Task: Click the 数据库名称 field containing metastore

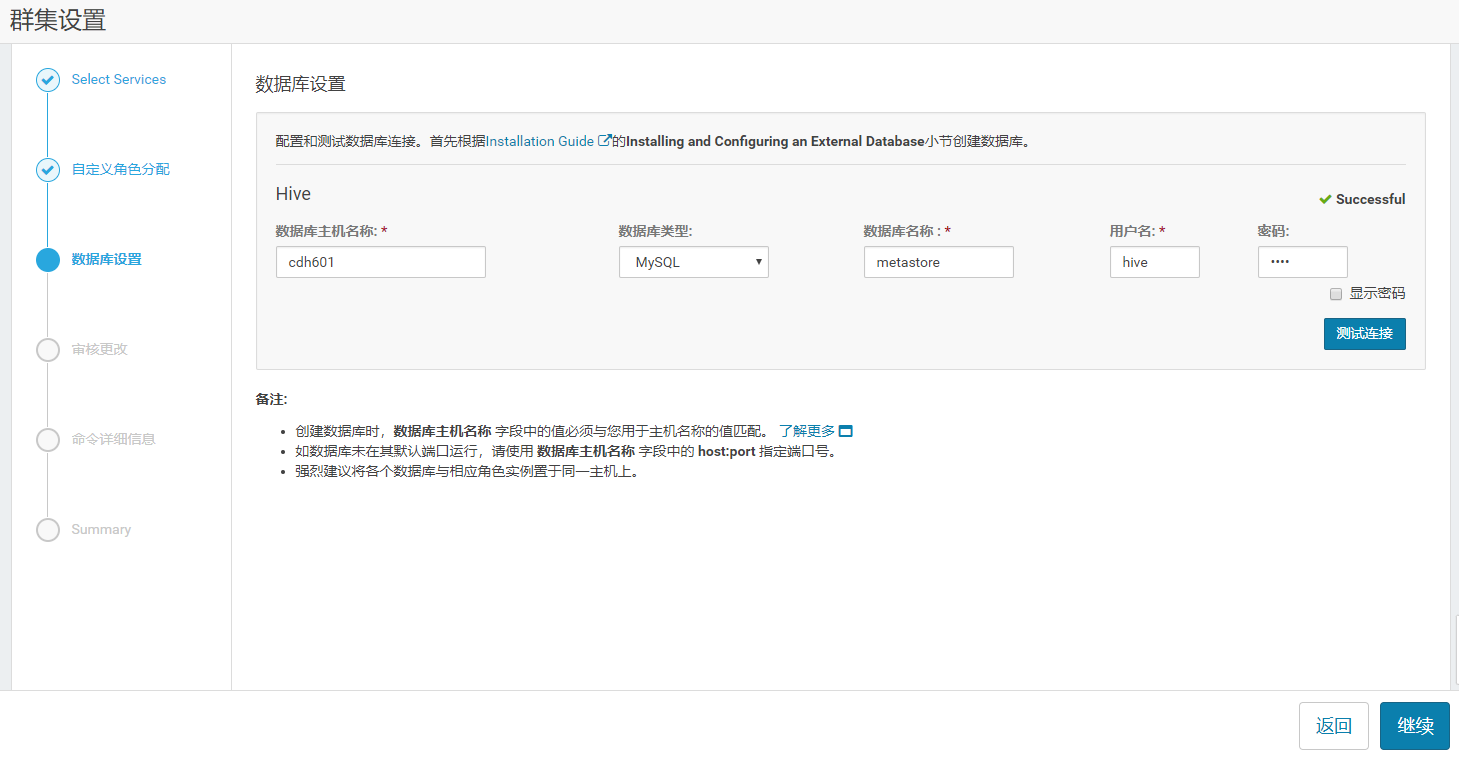Action: tap(939, 262)
